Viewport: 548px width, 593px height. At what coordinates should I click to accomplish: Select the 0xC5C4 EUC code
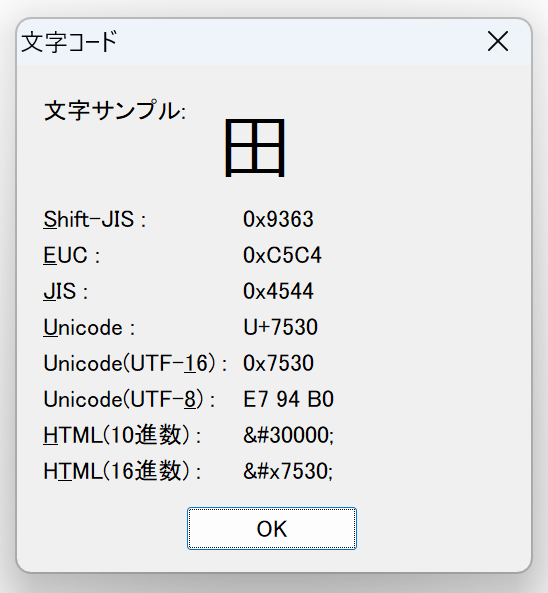282,255
